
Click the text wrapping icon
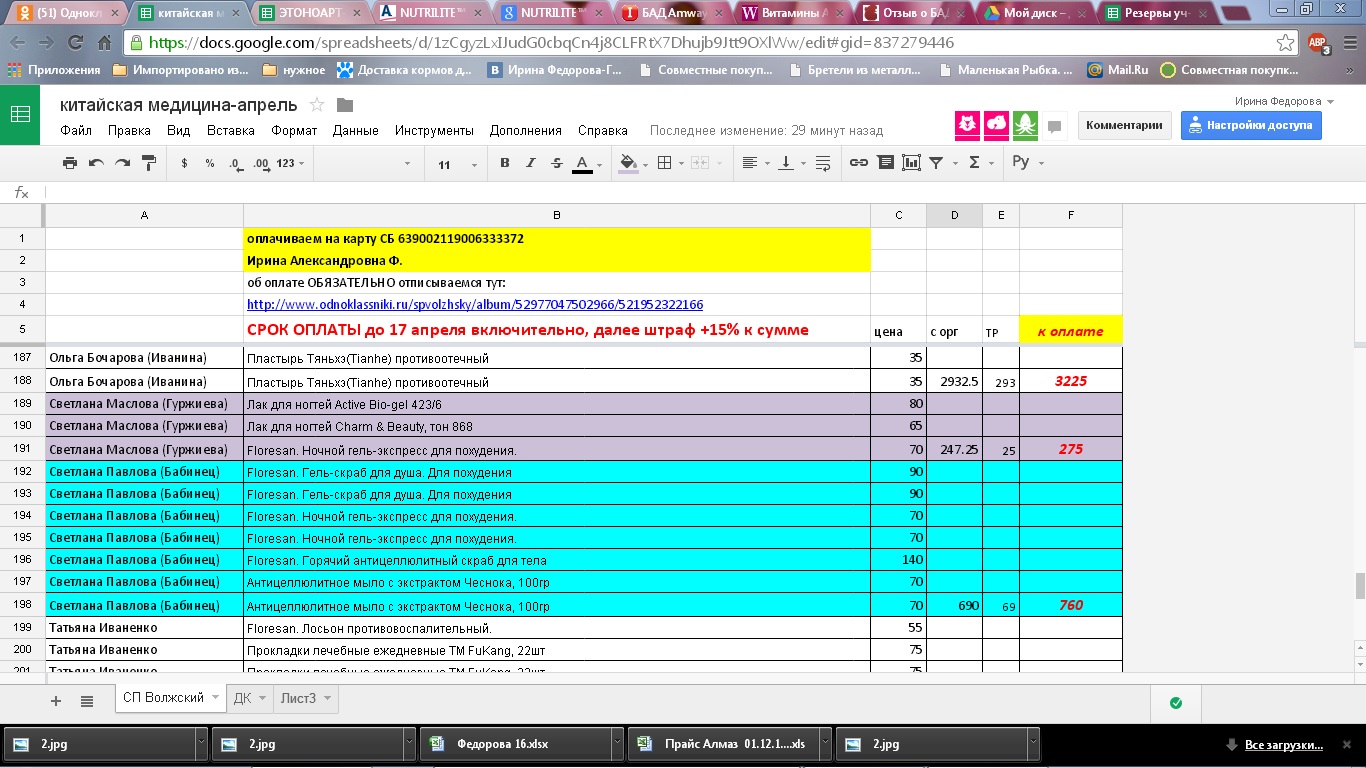click(x=823, y=163)
